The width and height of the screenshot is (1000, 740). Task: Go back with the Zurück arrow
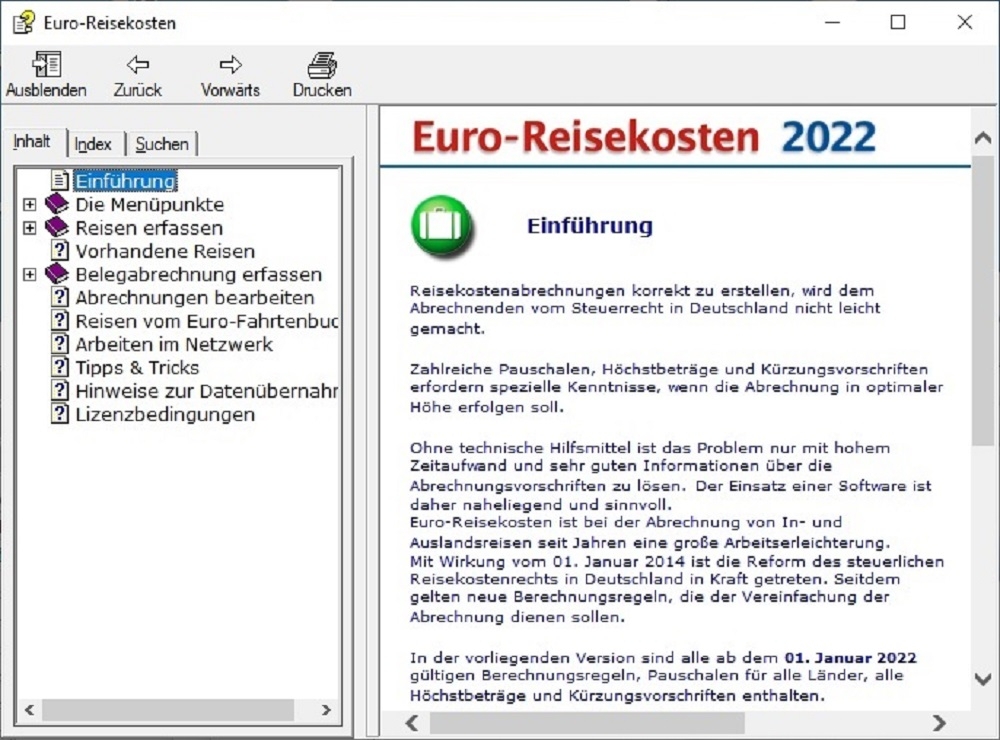tap(138, 64)
